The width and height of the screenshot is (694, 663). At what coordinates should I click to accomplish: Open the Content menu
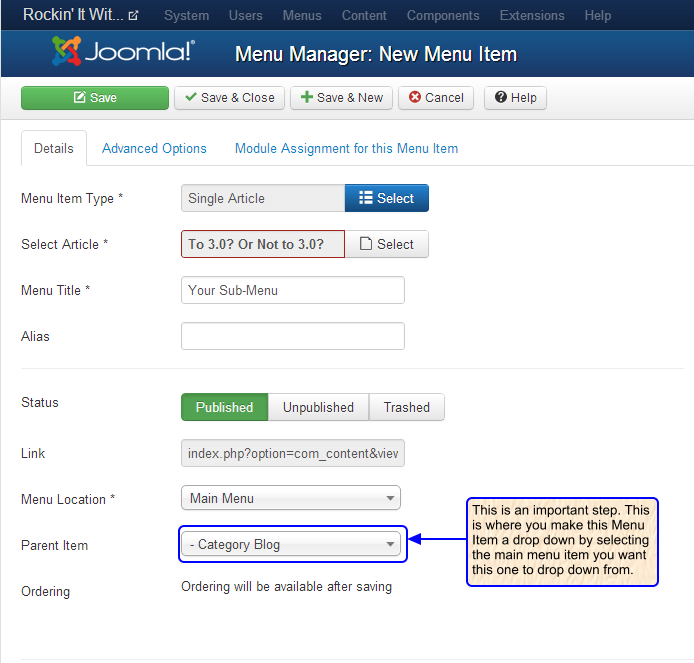tap(364, 15)
